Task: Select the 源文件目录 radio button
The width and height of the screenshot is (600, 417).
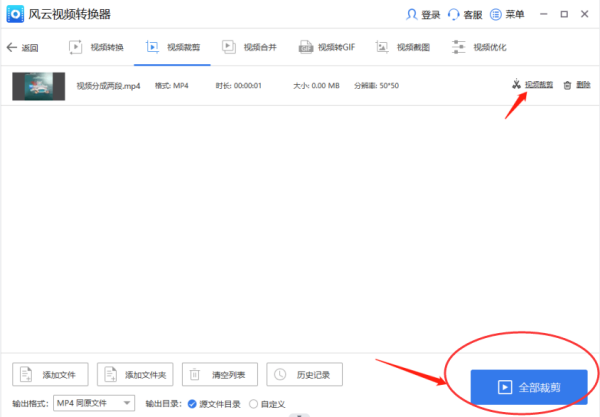Action: (192, 404)
